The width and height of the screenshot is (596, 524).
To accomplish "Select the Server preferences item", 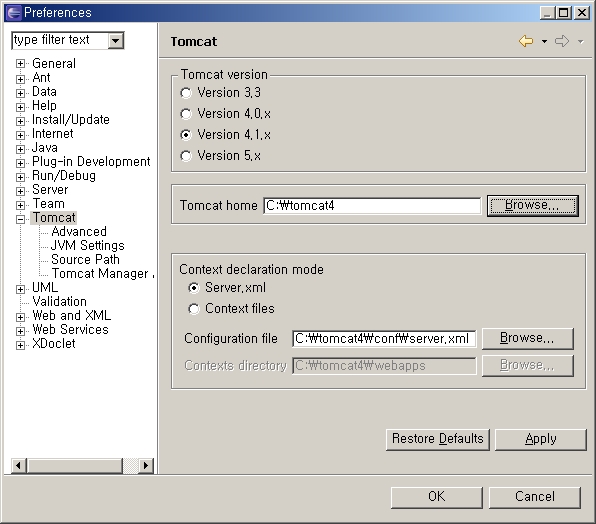I will click(50, 190).
